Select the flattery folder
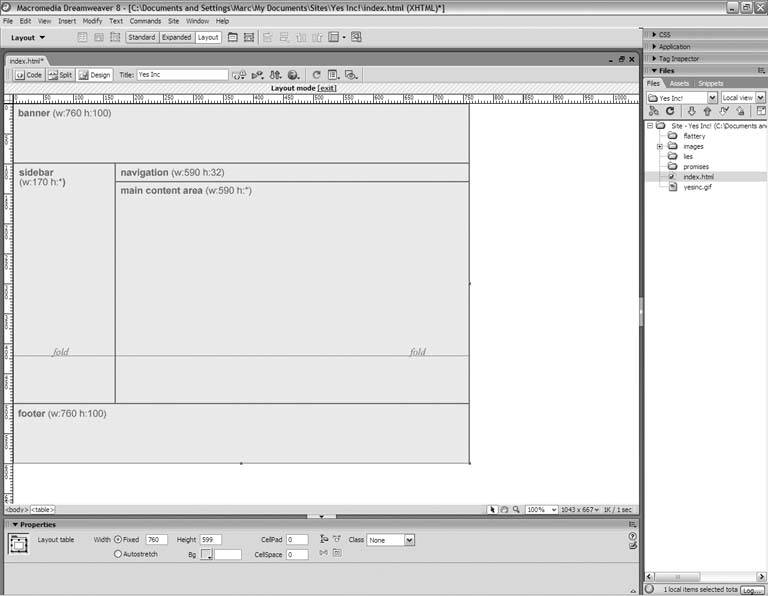The height and width of the screenshot is (596, 768). point(694,136)
